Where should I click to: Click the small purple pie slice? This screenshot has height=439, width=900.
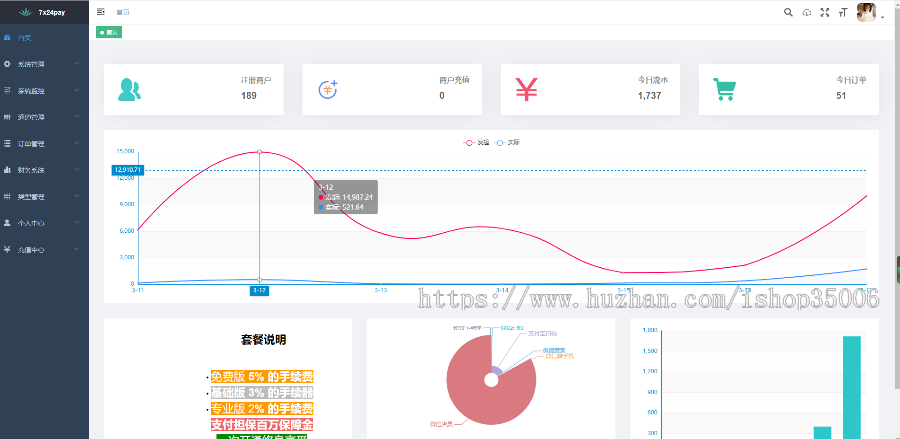497,370
